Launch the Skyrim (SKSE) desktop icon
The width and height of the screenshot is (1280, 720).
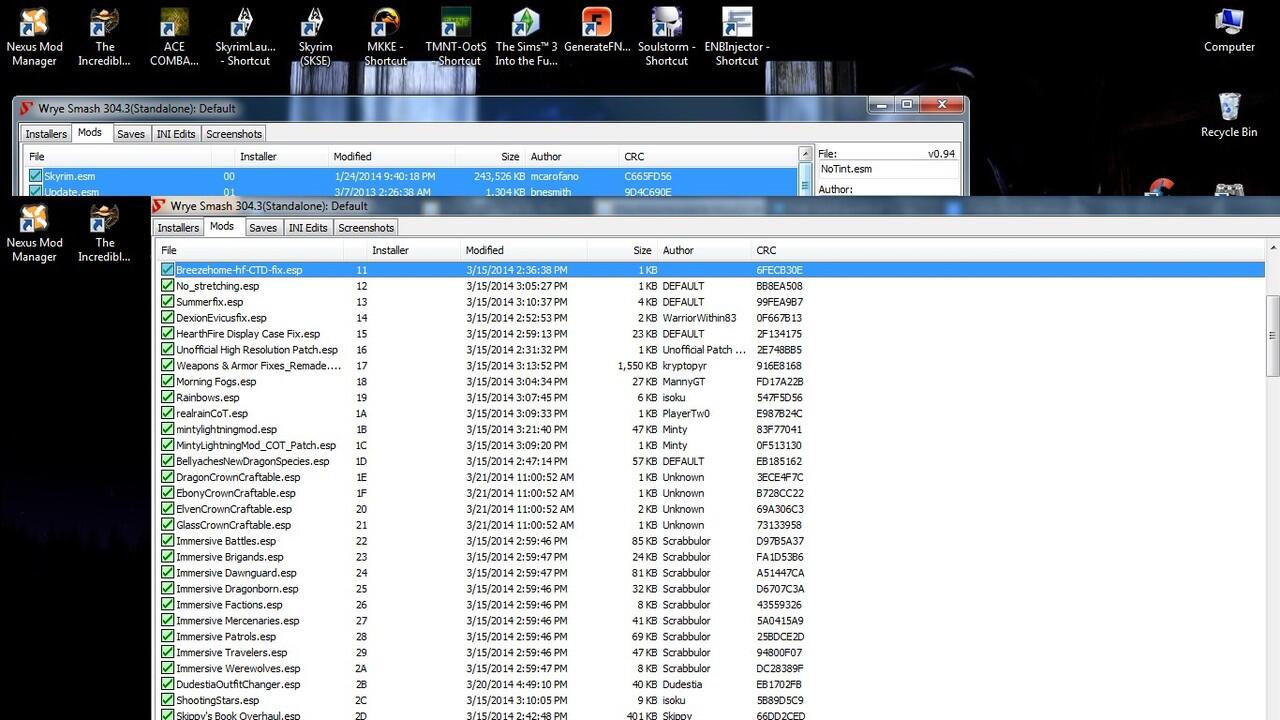[315, 38]
